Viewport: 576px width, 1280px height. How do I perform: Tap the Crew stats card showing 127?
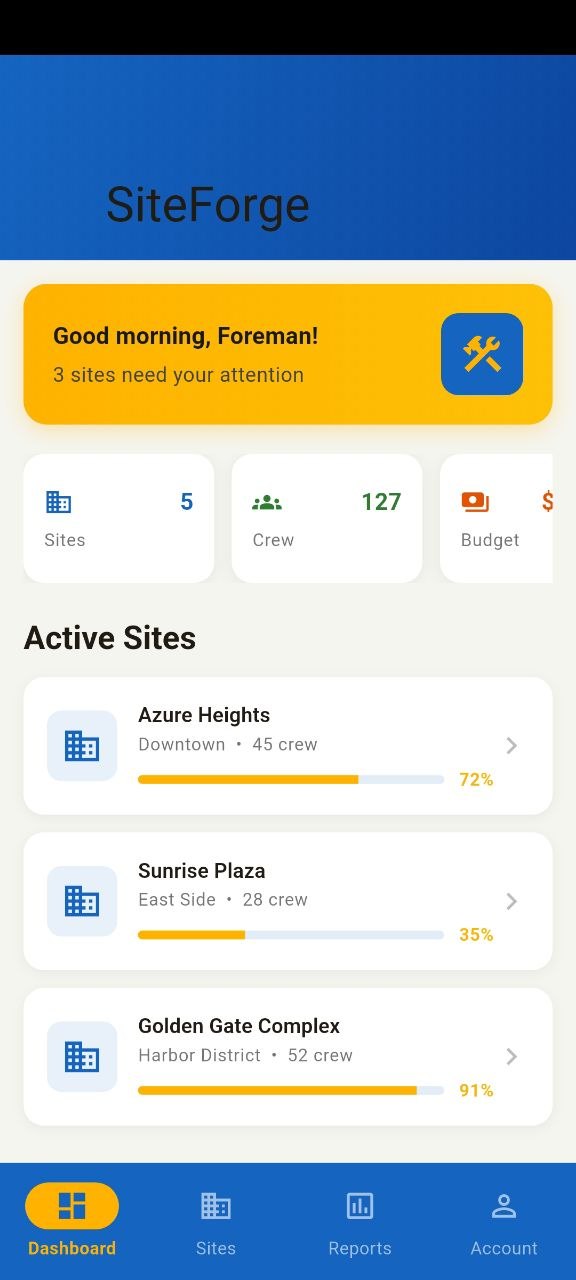pyautogui.click(x=326, y=518)
